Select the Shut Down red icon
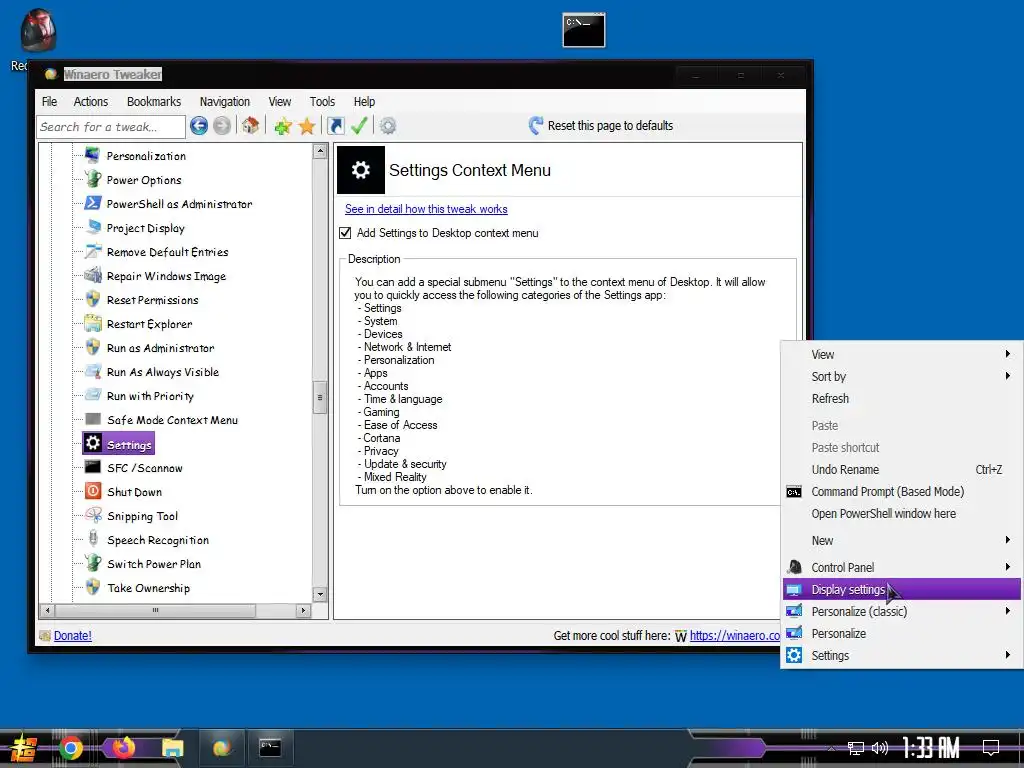Image resolution: width=1024 pixels, height=768 pixels. (93, 491)
